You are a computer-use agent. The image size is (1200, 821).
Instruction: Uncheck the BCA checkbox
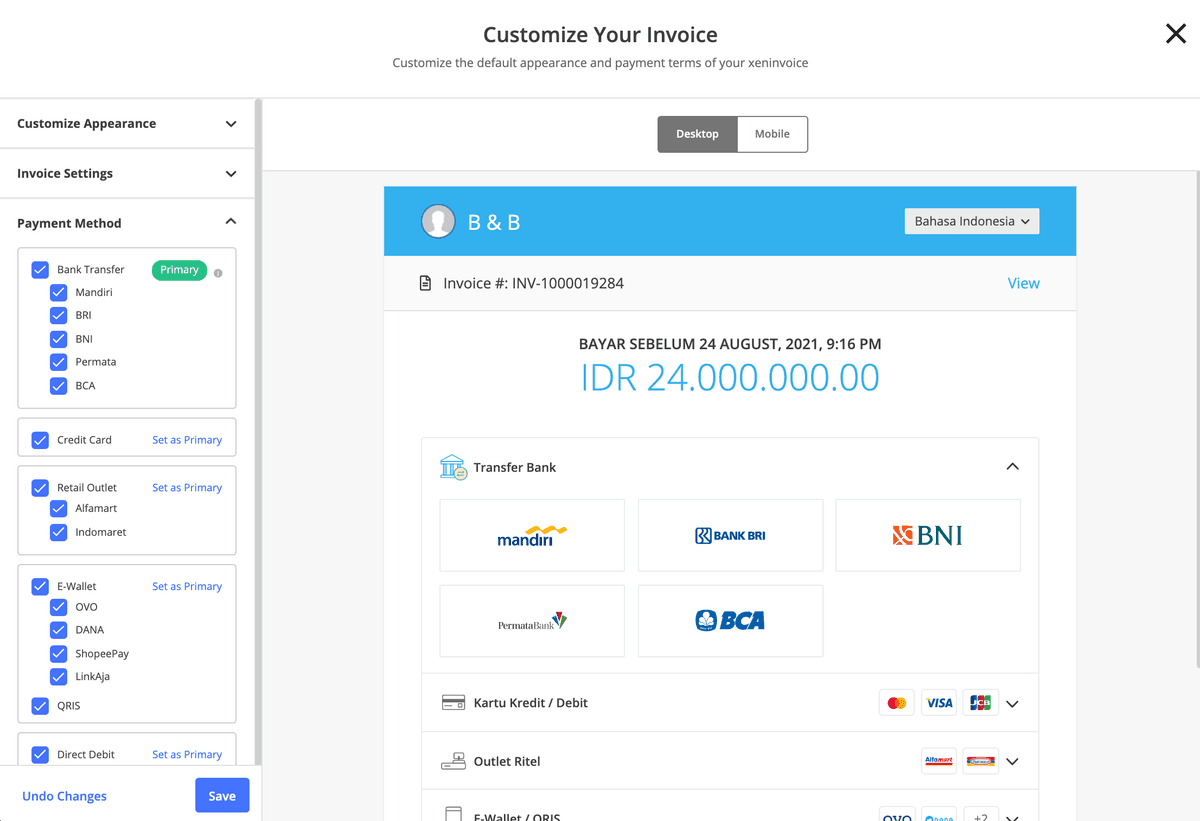[x=59, y=386]
